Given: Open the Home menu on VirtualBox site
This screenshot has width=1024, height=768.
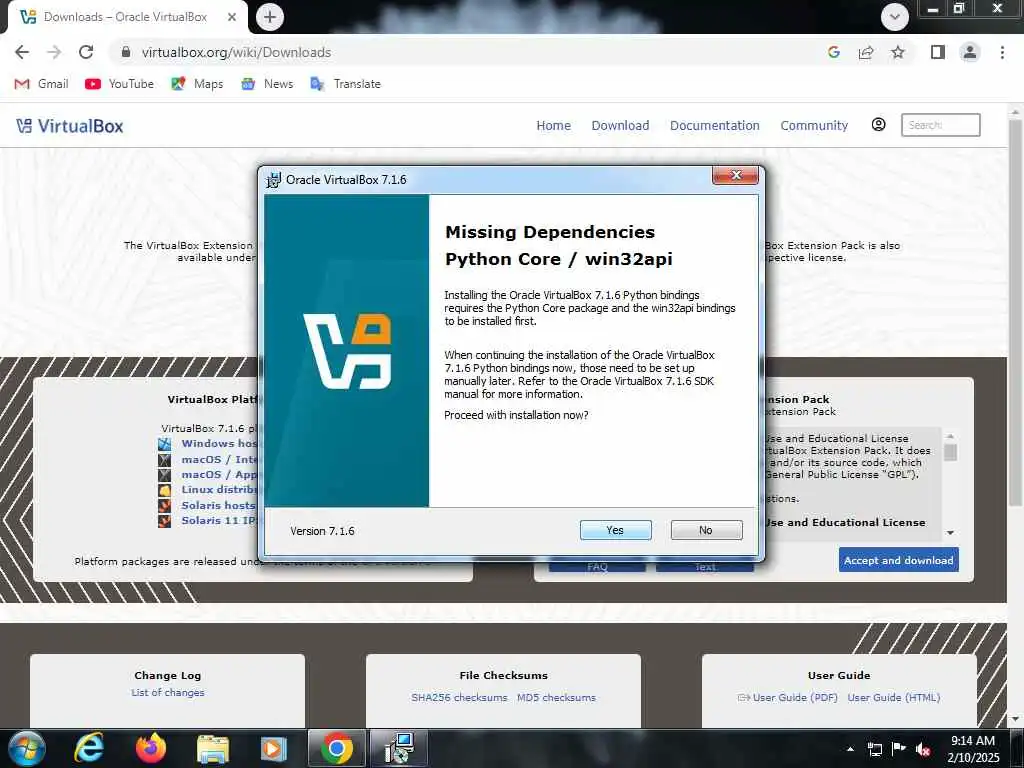Looking at the screenshot, I should pos(553,125).
